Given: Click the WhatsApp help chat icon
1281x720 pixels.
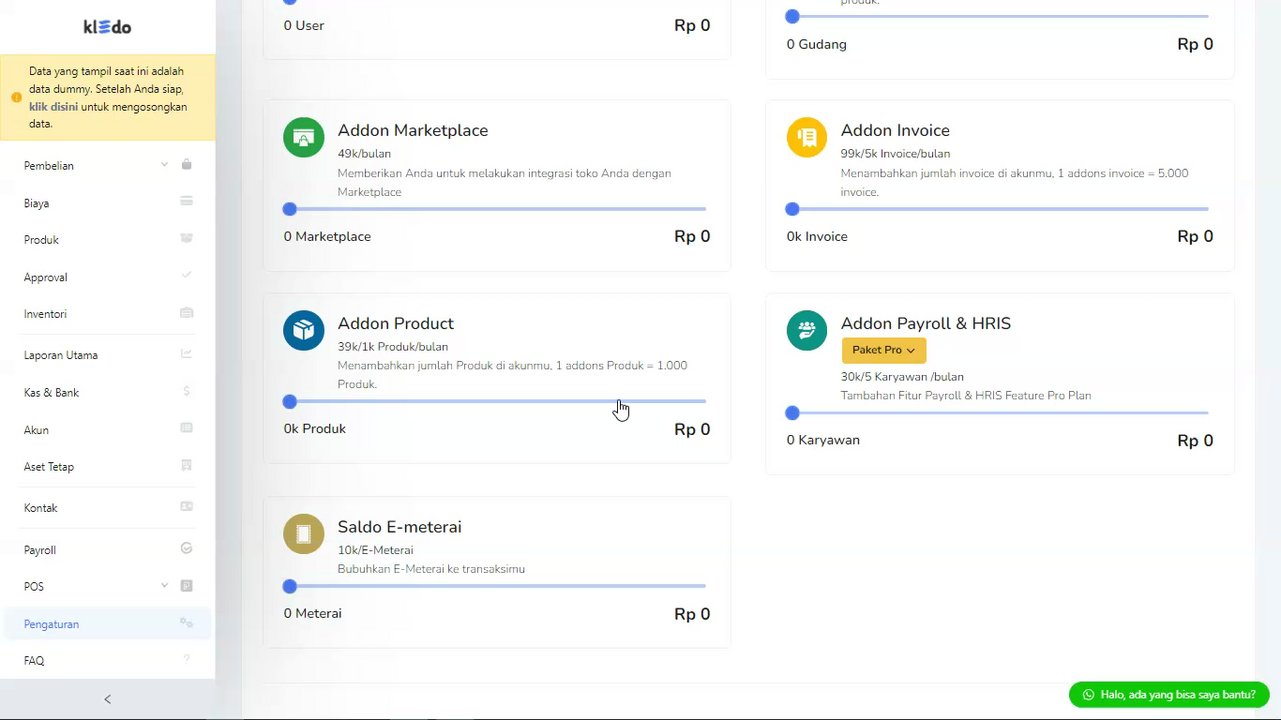Looking at the screenshot, I should tap(1088, 694).
